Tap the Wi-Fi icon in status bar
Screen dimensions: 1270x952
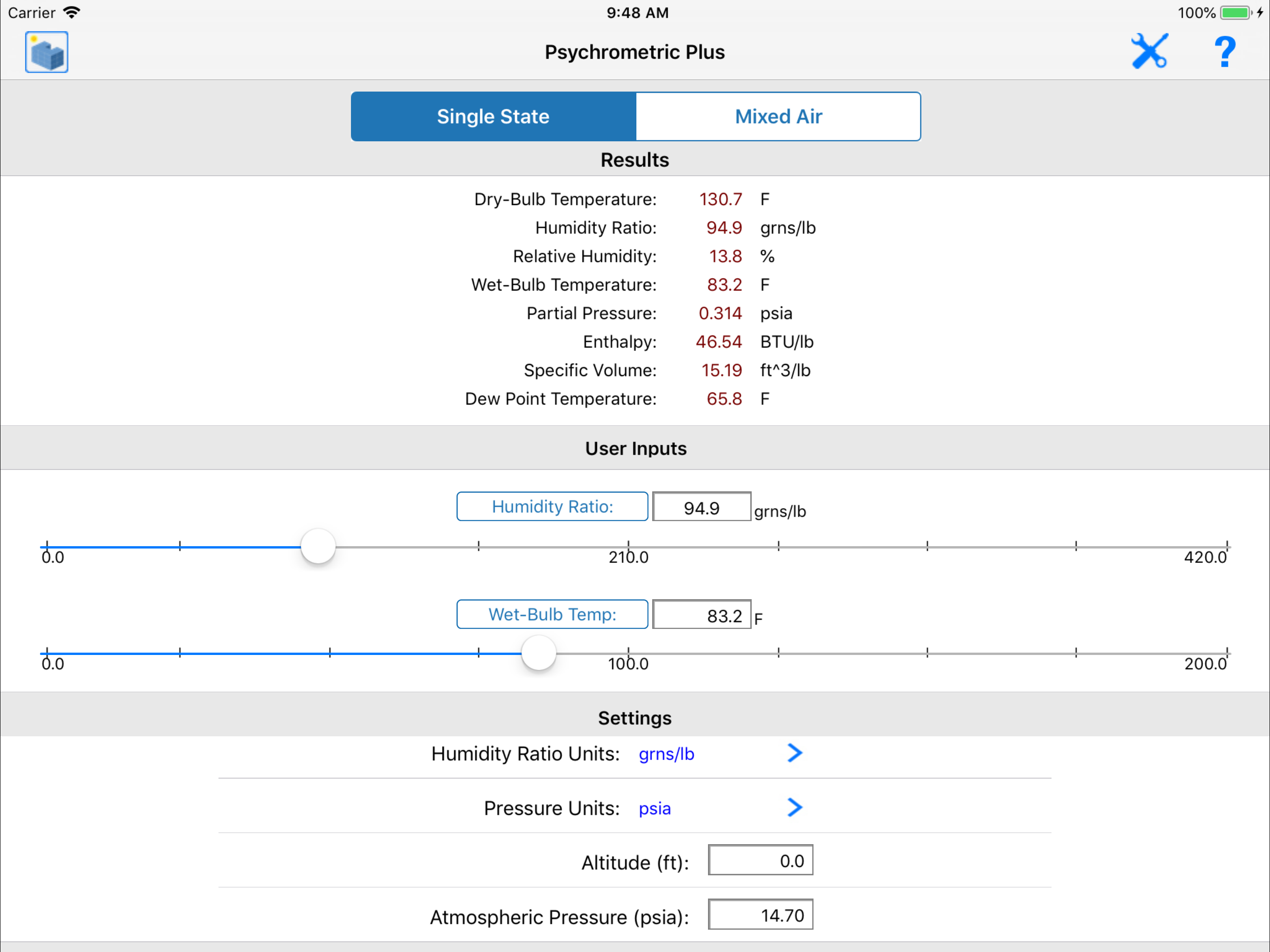pyautogui.click(x=73, y=13)
